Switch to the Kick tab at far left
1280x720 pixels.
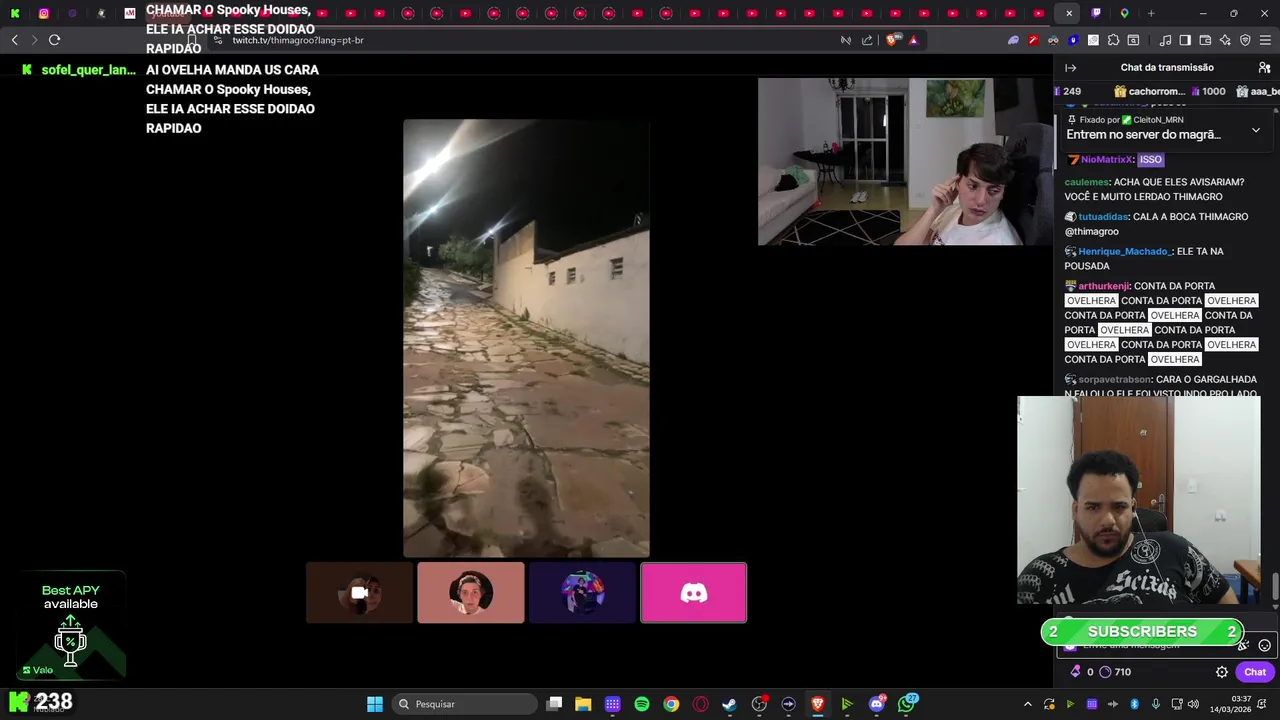15,13
